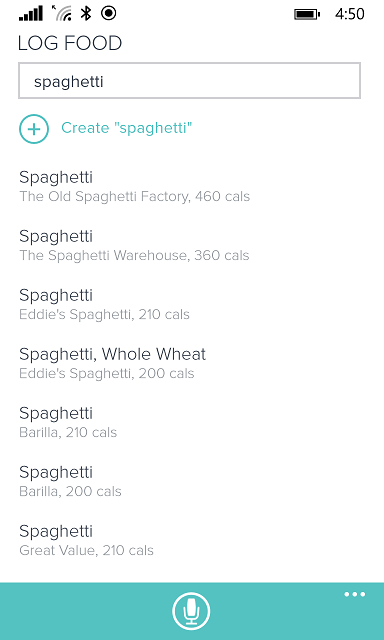
Task: Open the three-dots more options menu
Action: click(x=355, y=594)
